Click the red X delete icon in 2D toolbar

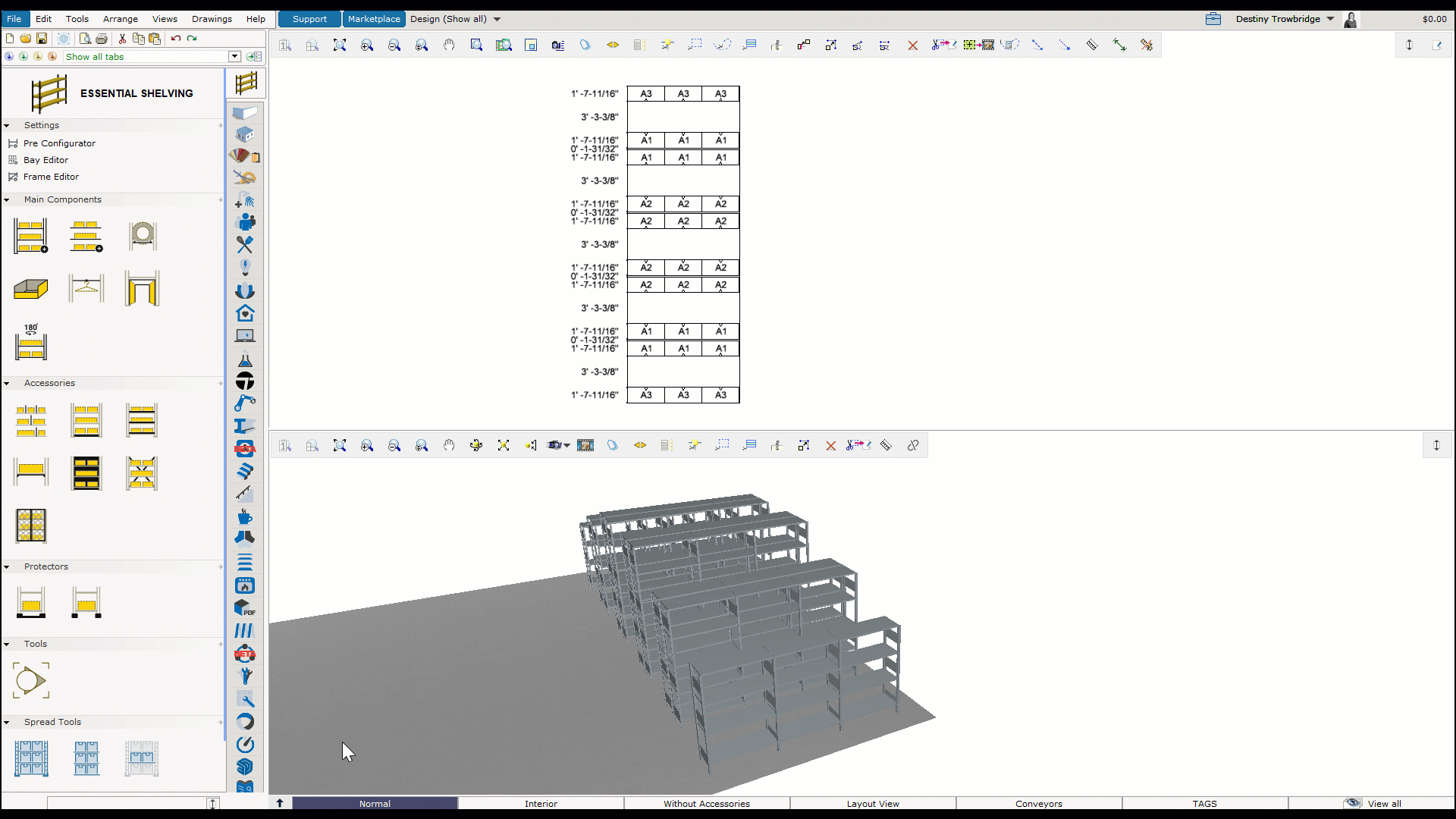point(912,45)
